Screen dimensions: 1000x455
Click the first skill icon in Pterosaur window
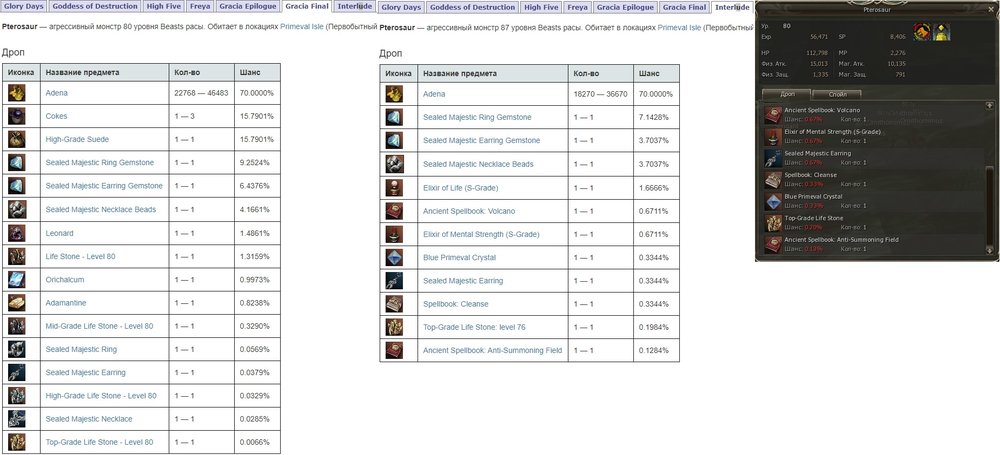[x=921, y=33]
